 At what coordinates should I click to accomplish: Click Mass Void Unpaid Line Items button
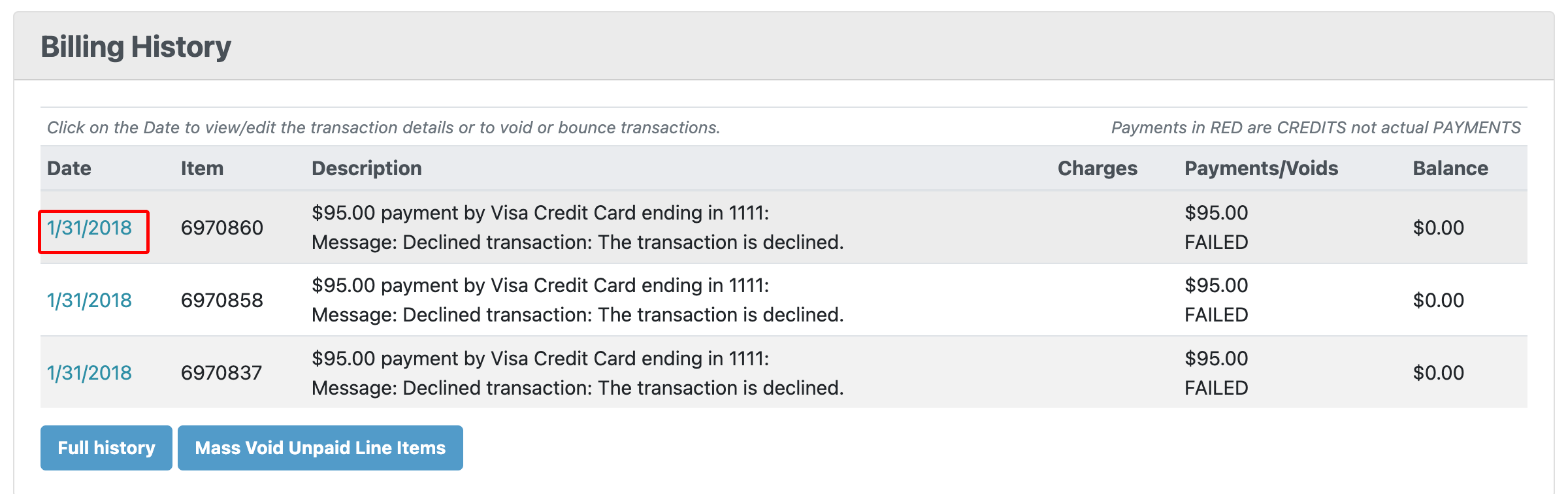click(320, 448)
